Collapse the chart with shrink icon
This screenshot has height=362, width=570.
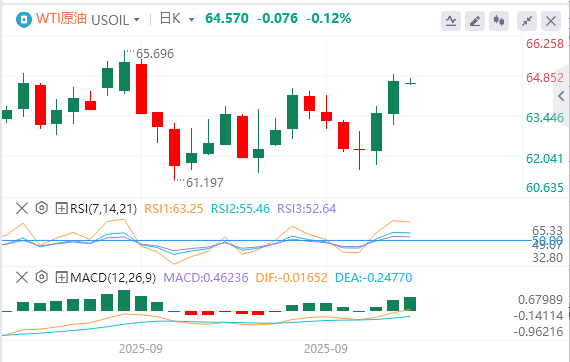(x=527, y=21)
